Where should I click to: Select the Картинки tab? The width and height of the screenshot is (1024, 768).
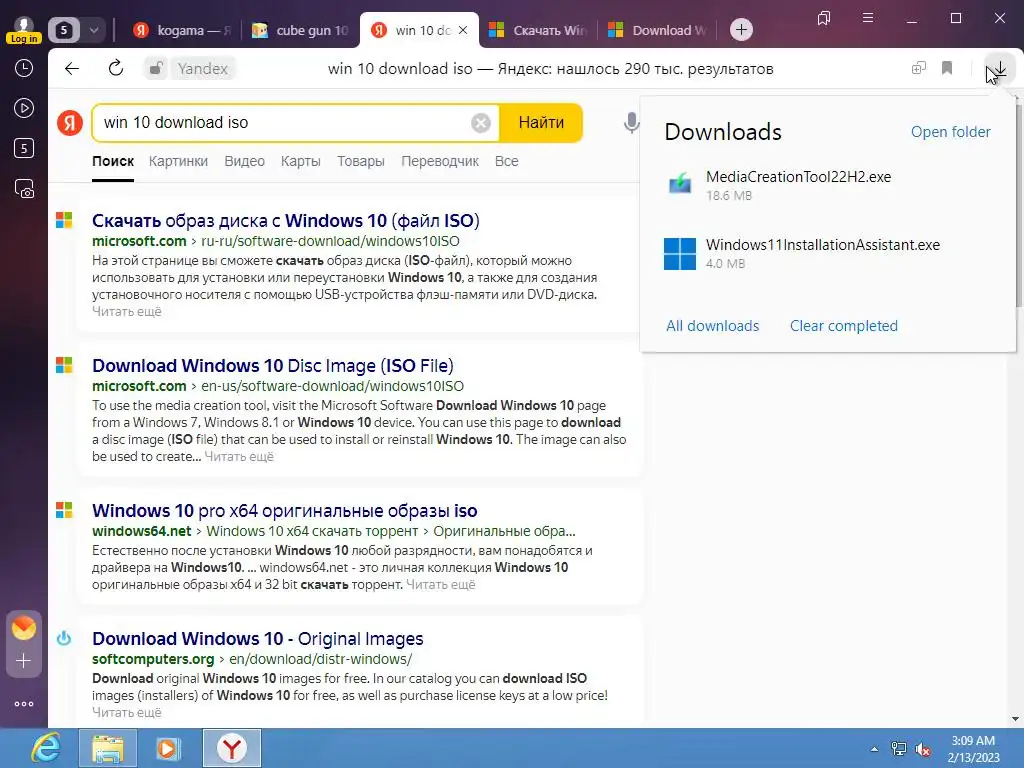click(178, 161)
